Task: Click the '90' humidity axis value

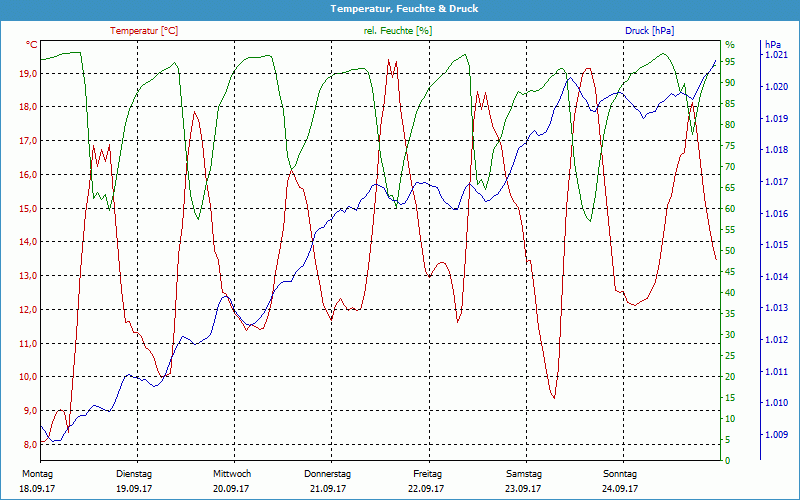Action: tap(730, 83)
